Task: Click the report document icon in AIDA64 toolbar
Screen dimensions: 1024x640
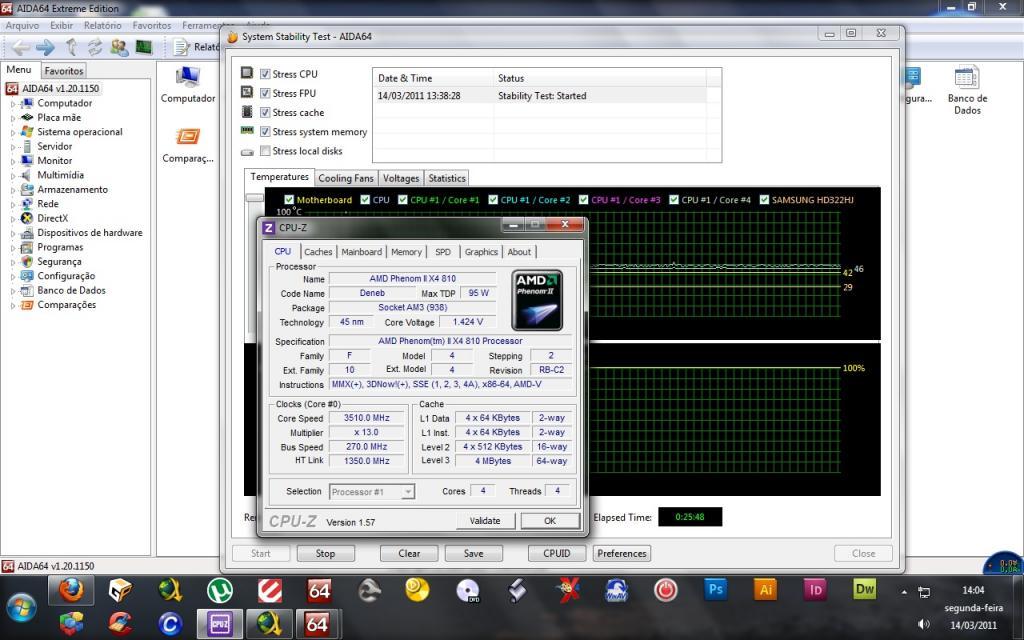Action: [181, 47]
